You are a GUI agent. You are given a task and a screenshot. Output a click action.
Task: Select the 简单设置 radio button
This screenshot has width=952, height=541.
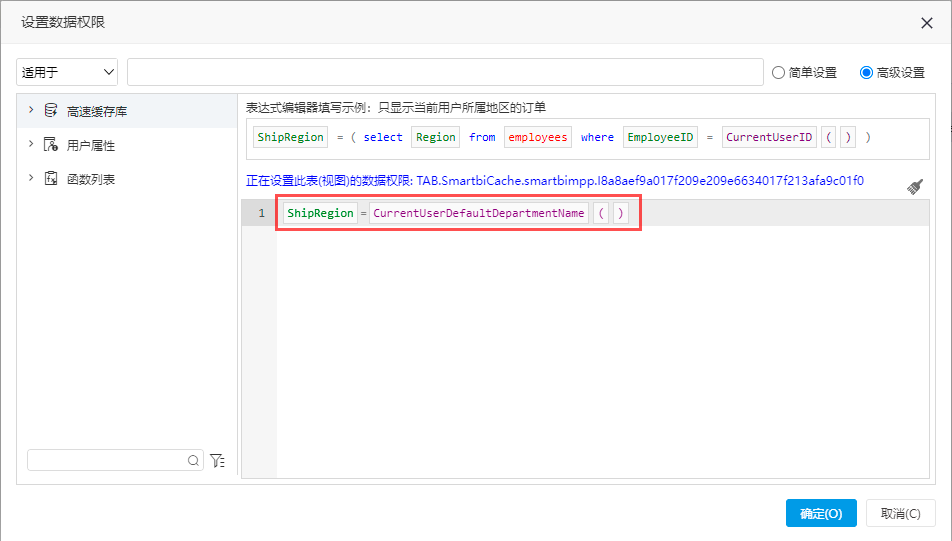pos(778,72)
